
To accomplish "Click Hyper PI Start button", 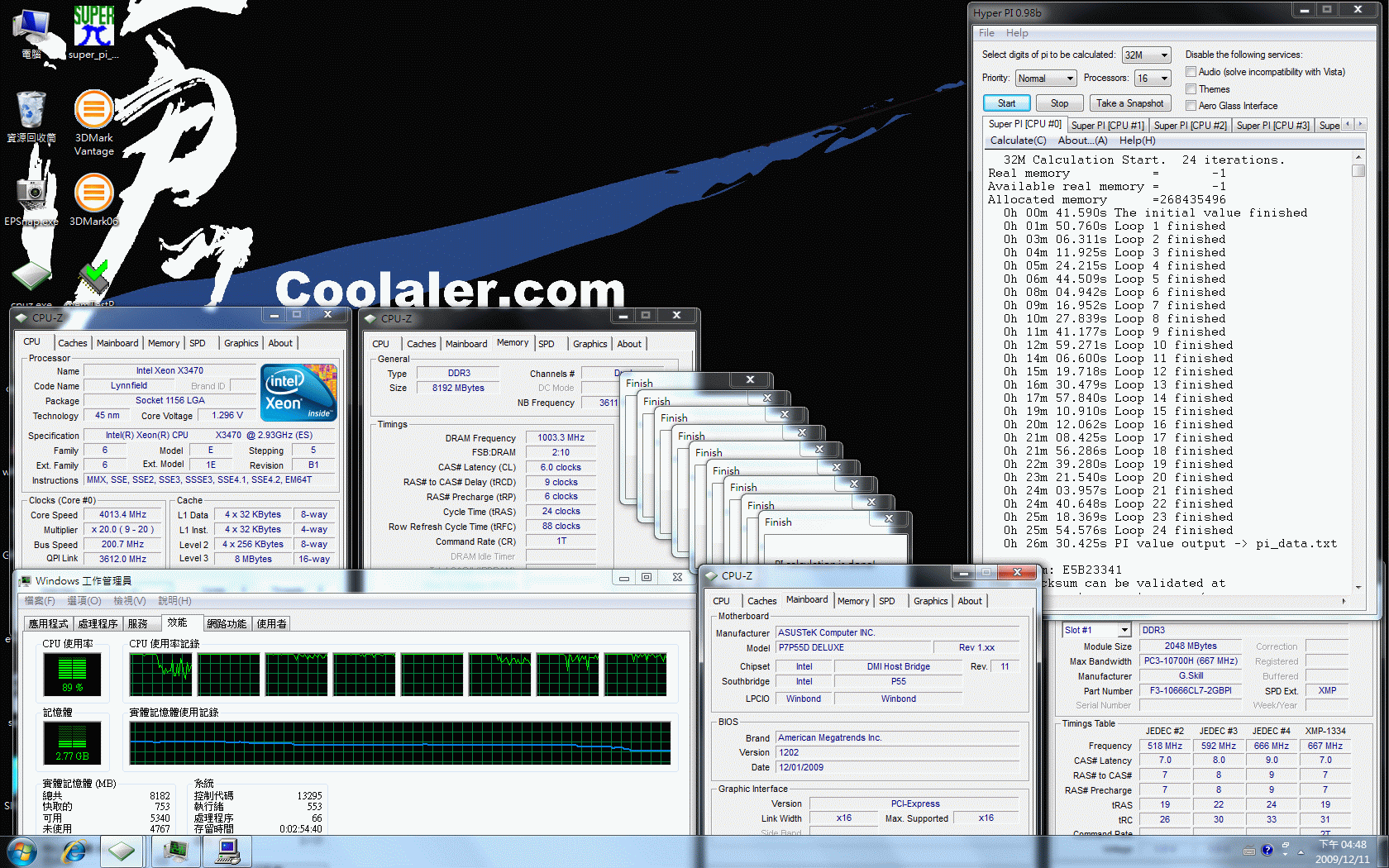I will [1006, 103].
